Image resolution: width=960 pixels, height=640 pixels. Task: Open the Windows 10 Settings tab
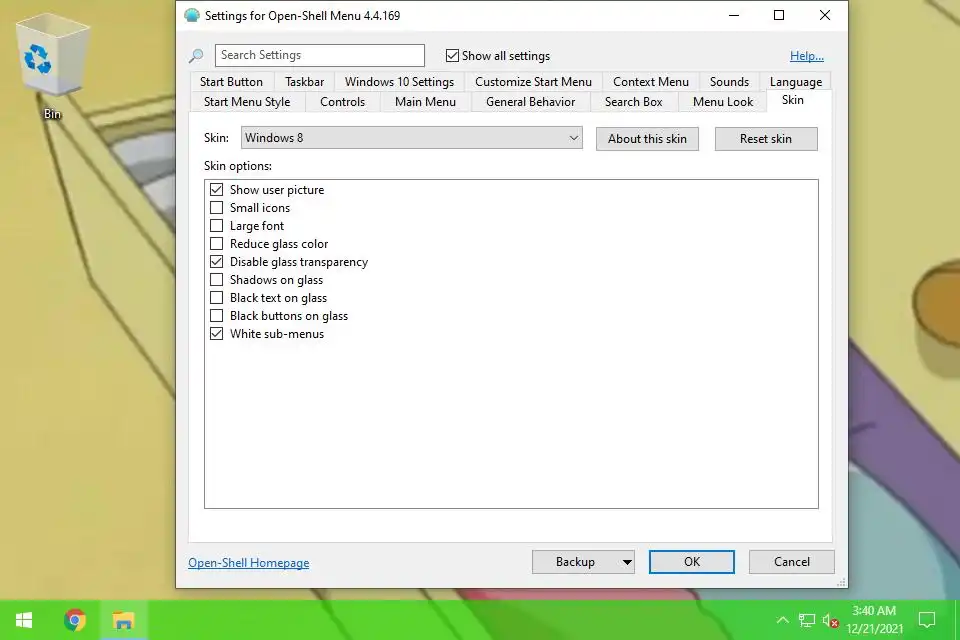pyautogui.click(x=399, y=81)
